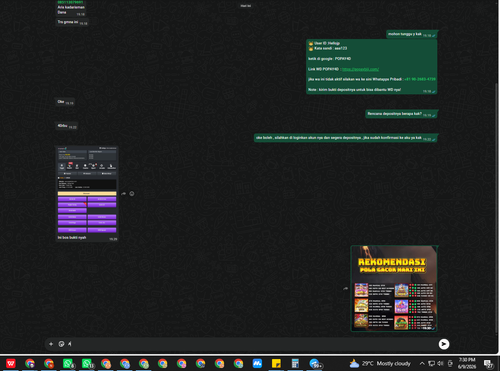The width and height of the screenshot is (500, 371).
Task: Click forward arrow beside the received screenshot
Action: point(123,194)
